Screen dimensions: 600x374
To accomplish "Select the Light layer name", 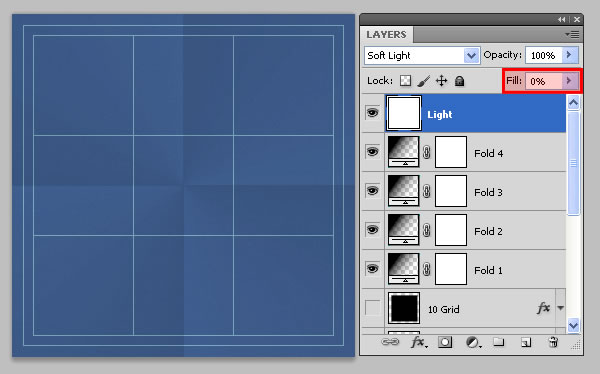I will pos(440,114).
